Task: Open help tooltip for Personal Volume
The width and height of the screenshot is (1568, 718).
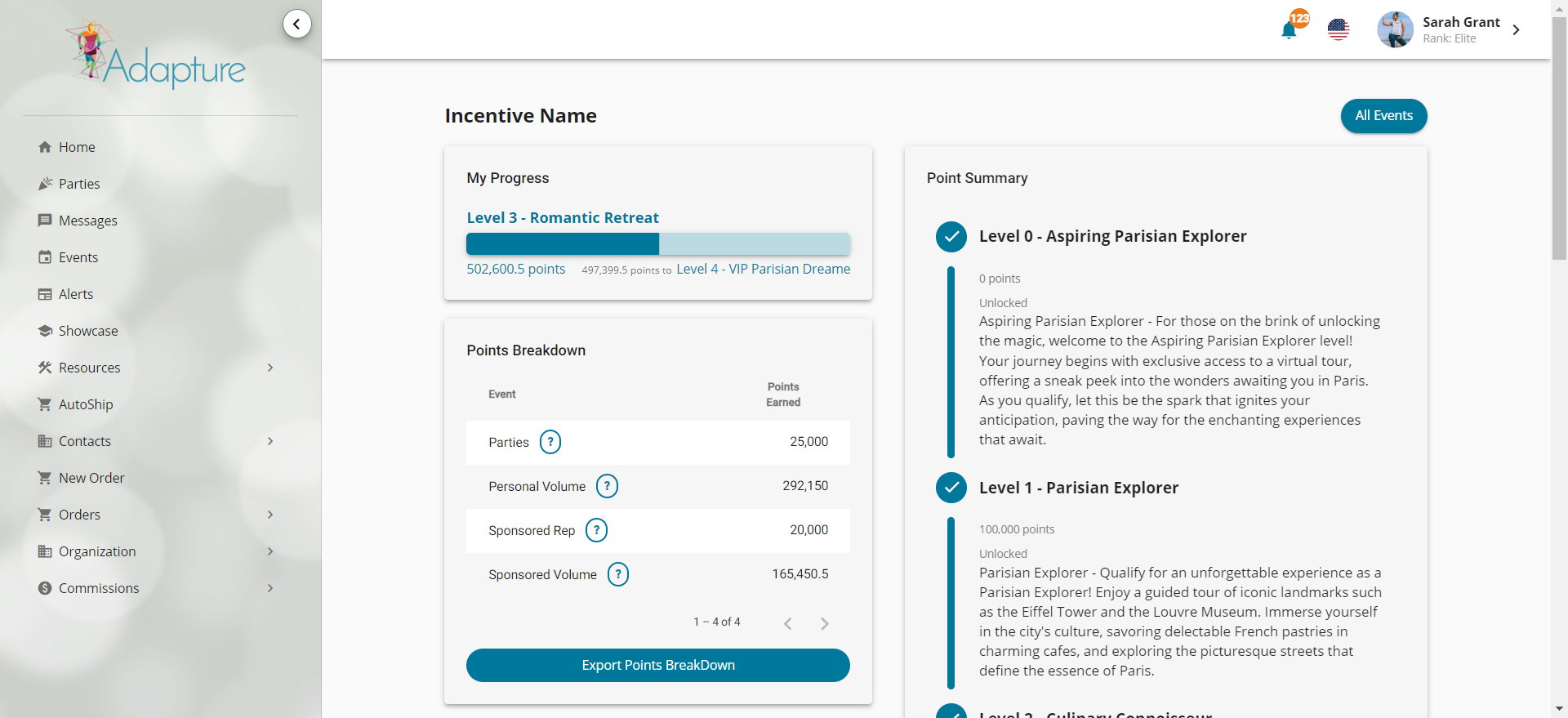Action: [x=607, y=486]
